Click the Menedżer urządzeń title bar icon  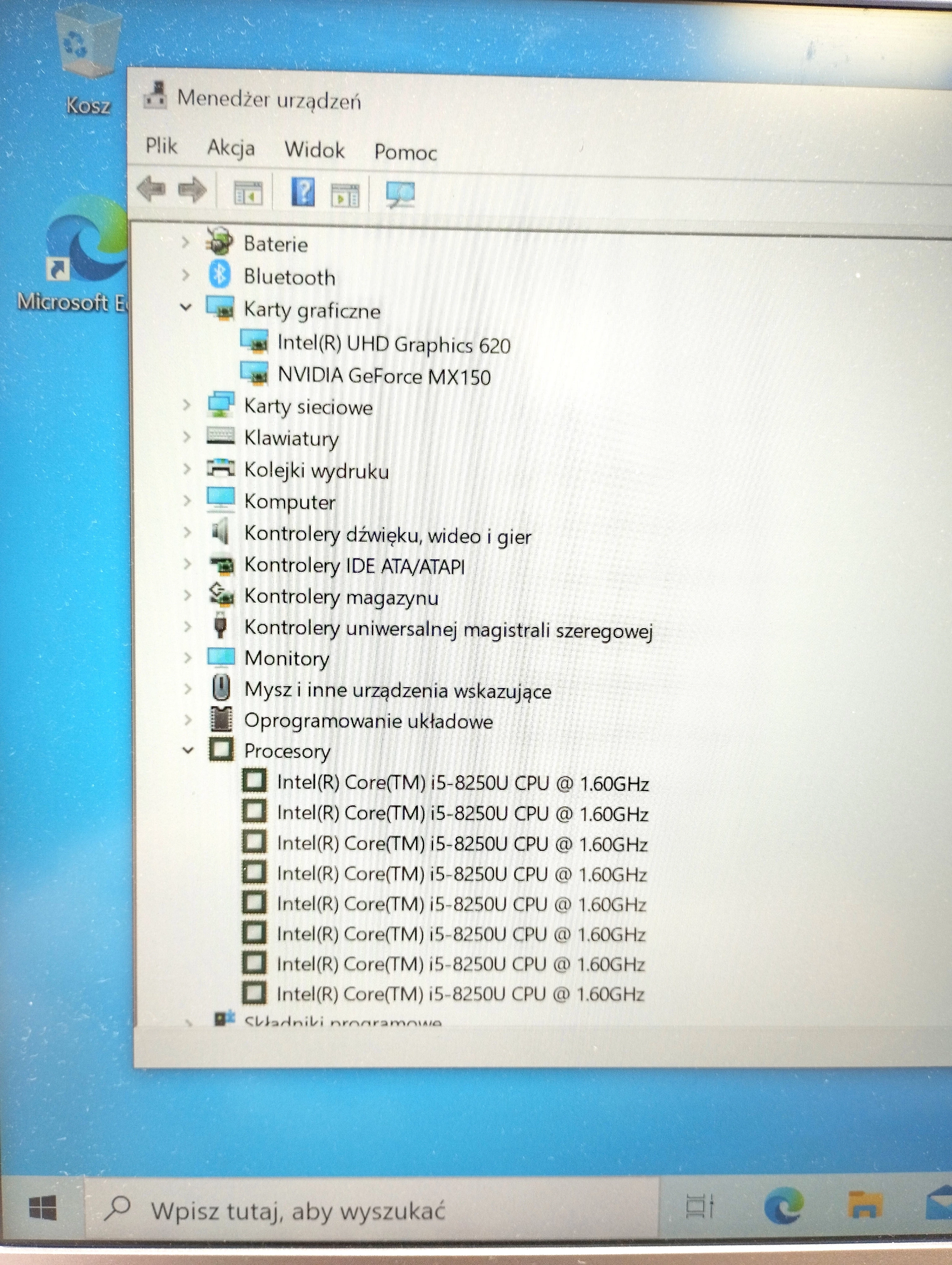155,95
